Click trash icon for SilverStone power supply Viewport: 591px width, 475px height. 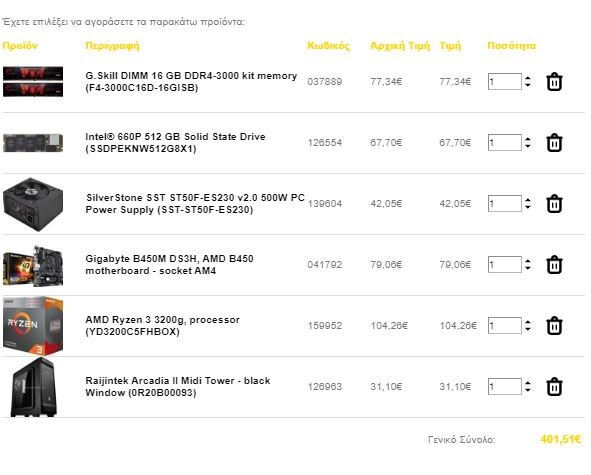554,204
